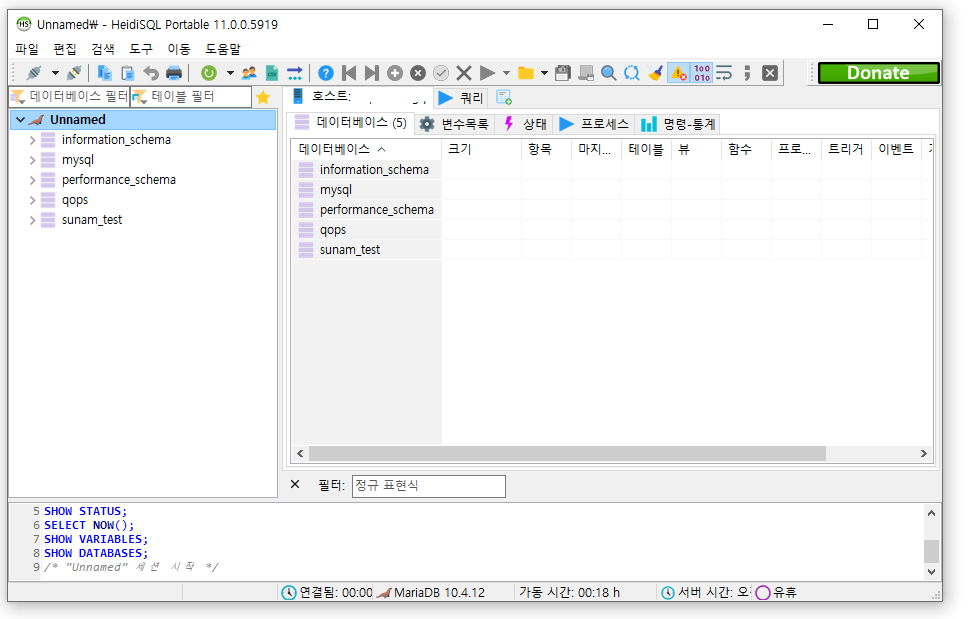Click the load SQL file folder icon

[526, 73]
